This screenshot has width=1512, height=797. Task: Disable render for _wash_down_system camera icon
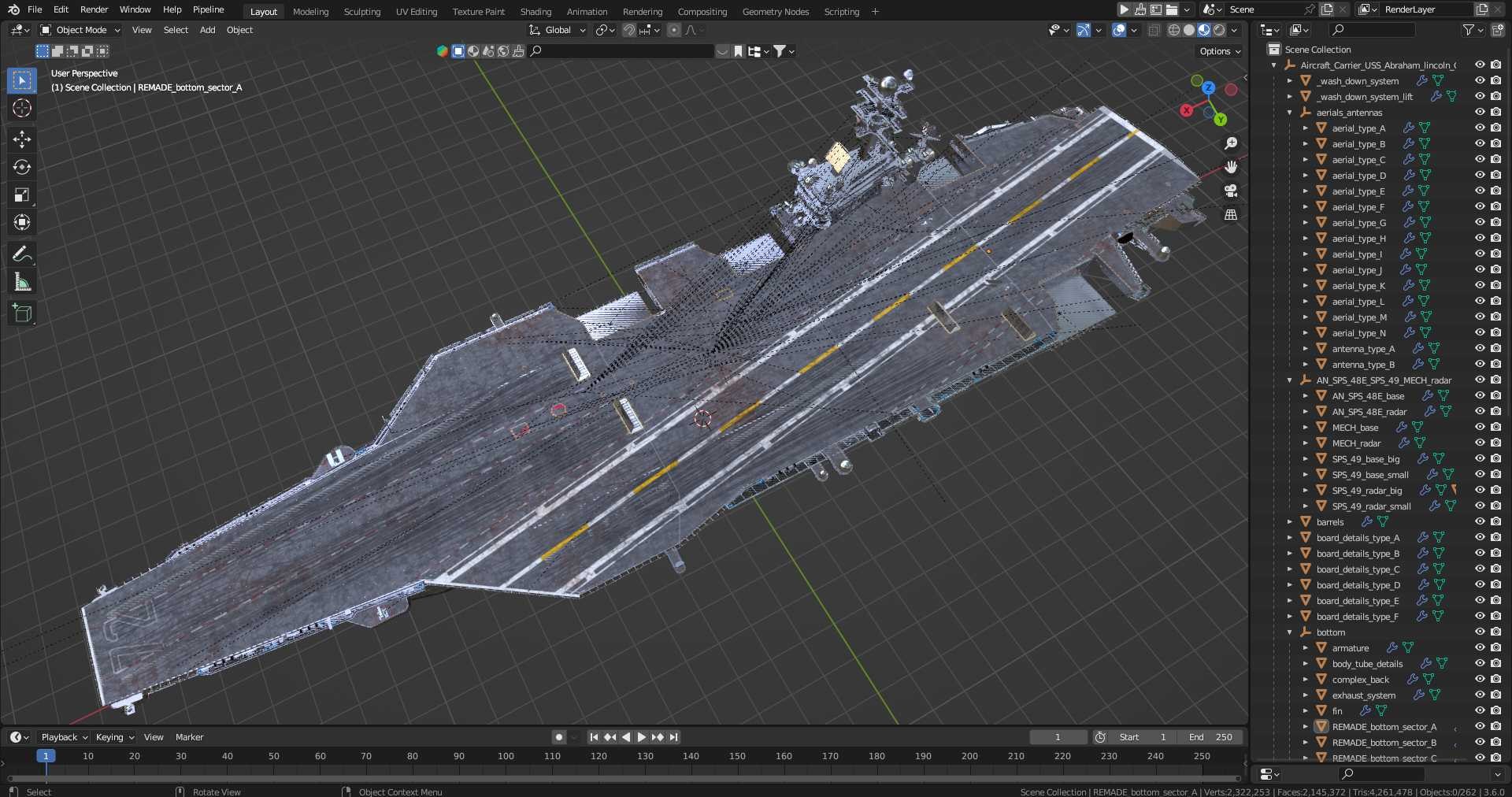[x=1495, y=80]
